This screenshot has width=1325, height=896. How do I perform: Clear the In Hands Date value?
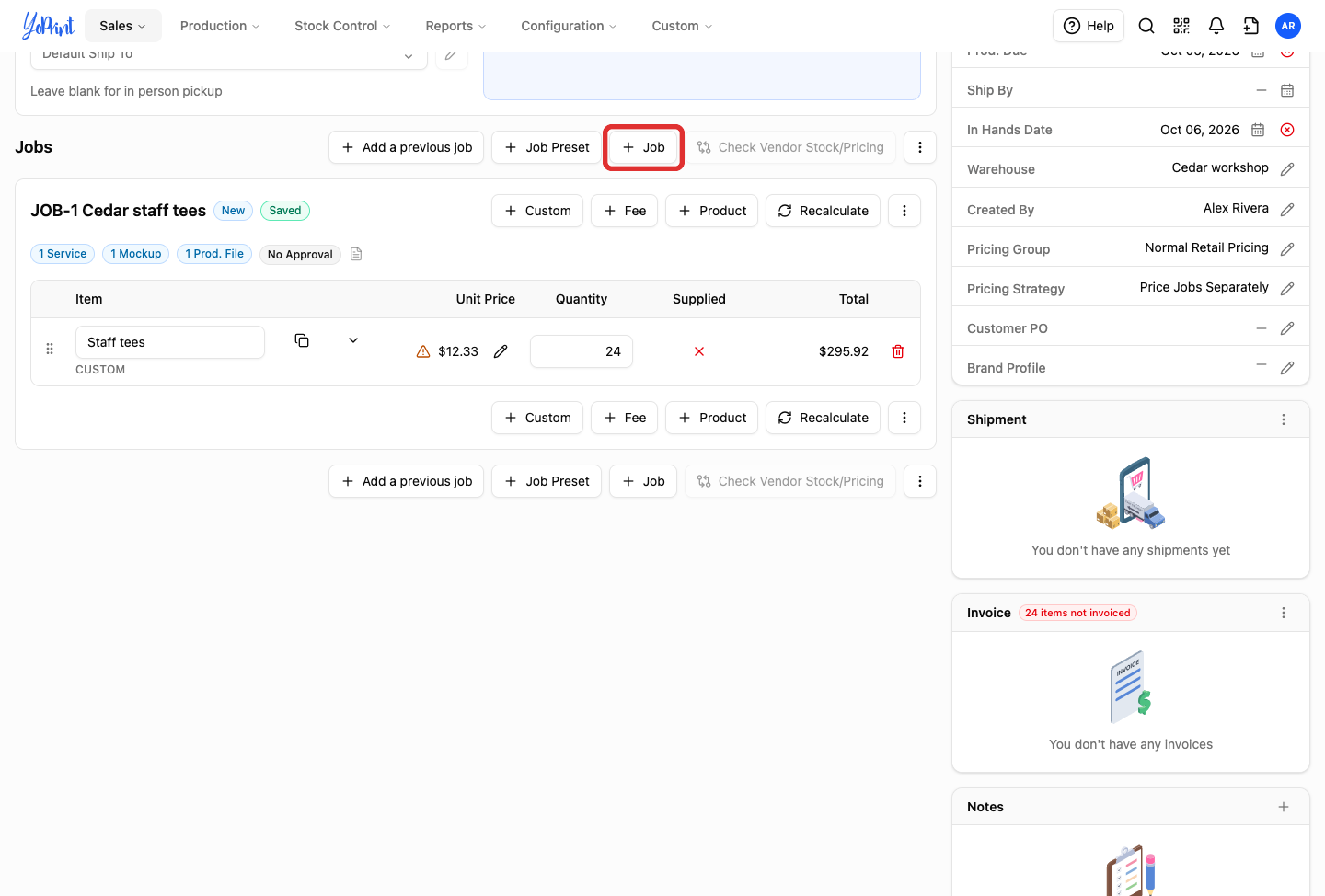[1287, 130]
